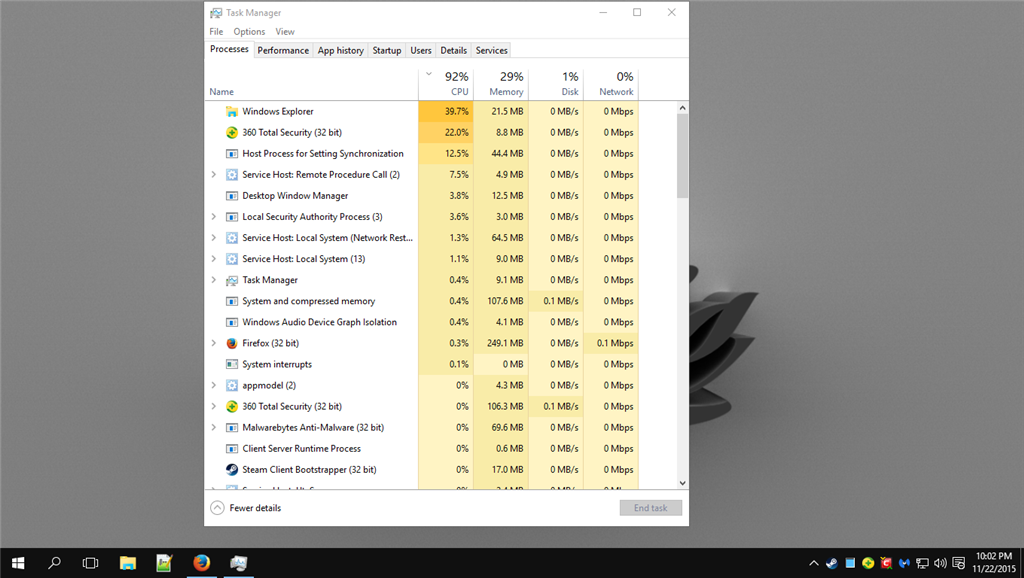The height and width of the screenshot is (578, 1024).
Task: Click Host Process for Setting Synchronization icon
Action: tap(232, 154)
